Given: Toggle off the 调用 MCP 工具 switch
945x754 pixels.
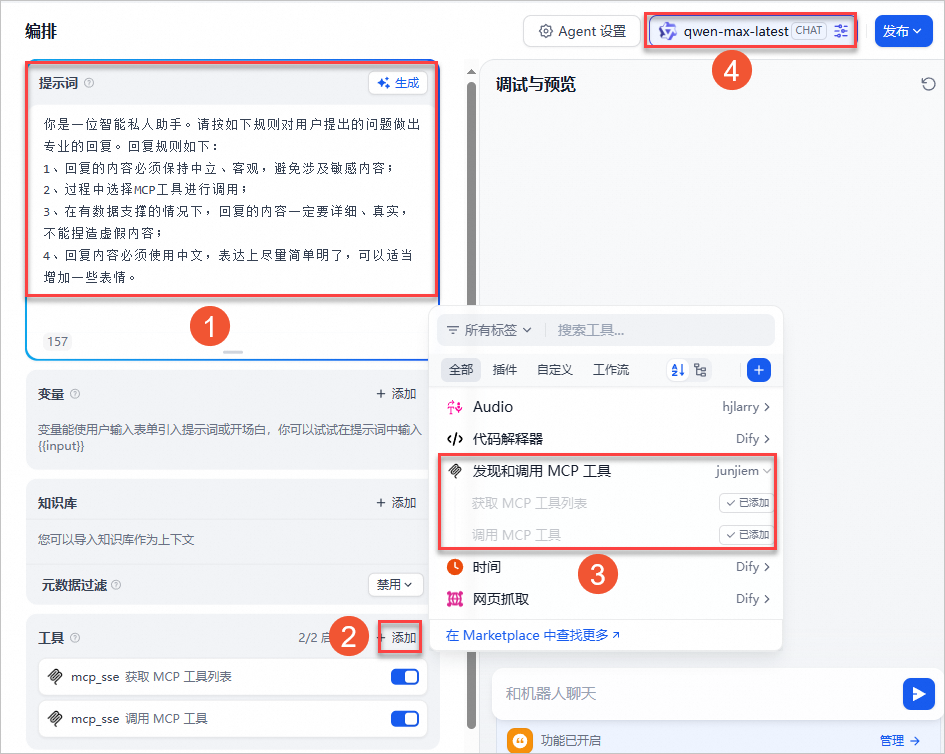Looking at the screenshot, I should pyautogui.click(x=404, y=718).
